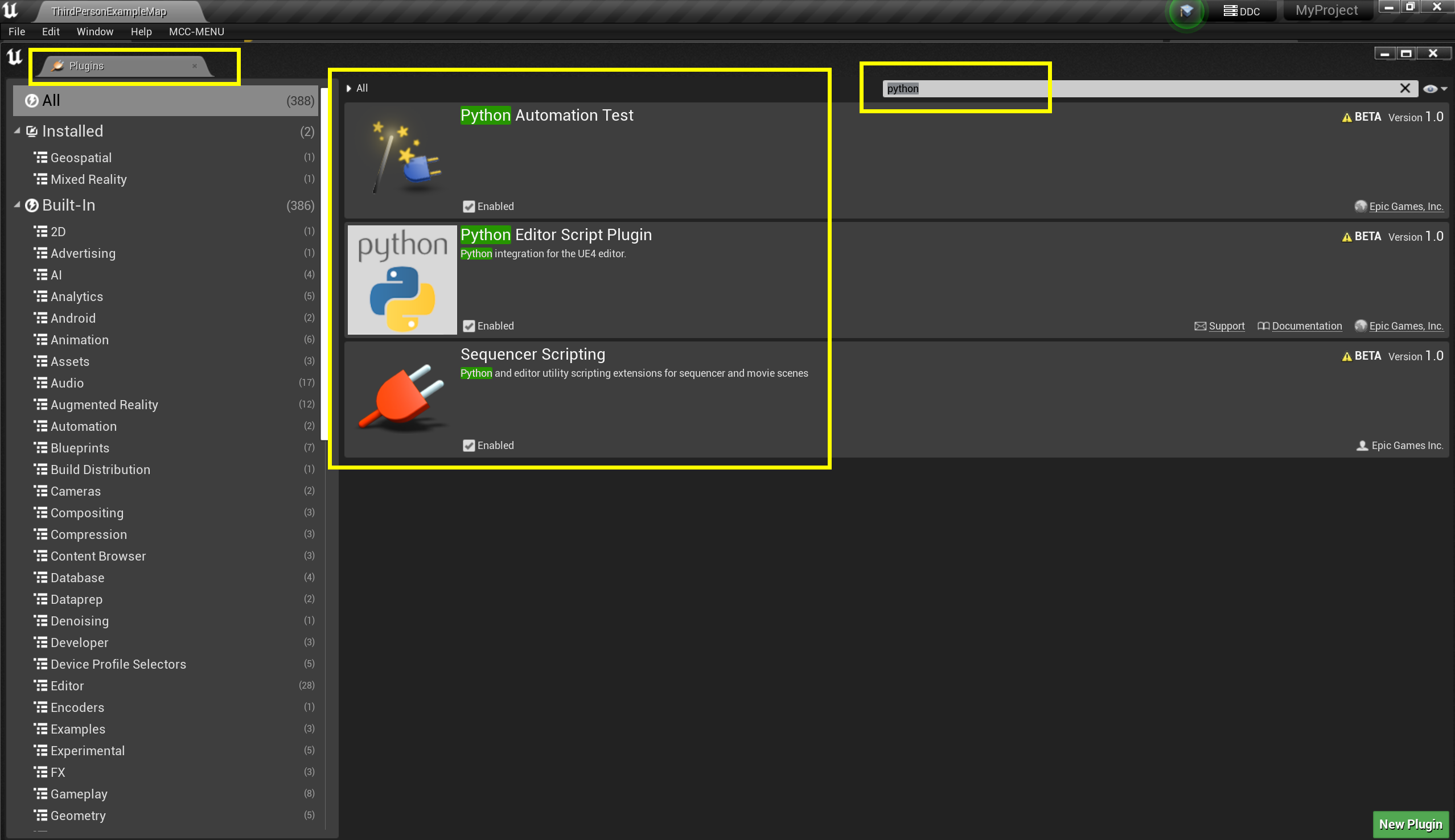Open the DDC menu
The height and width of the screenshot is (840, 1455).
click(x=1242, y=11)
